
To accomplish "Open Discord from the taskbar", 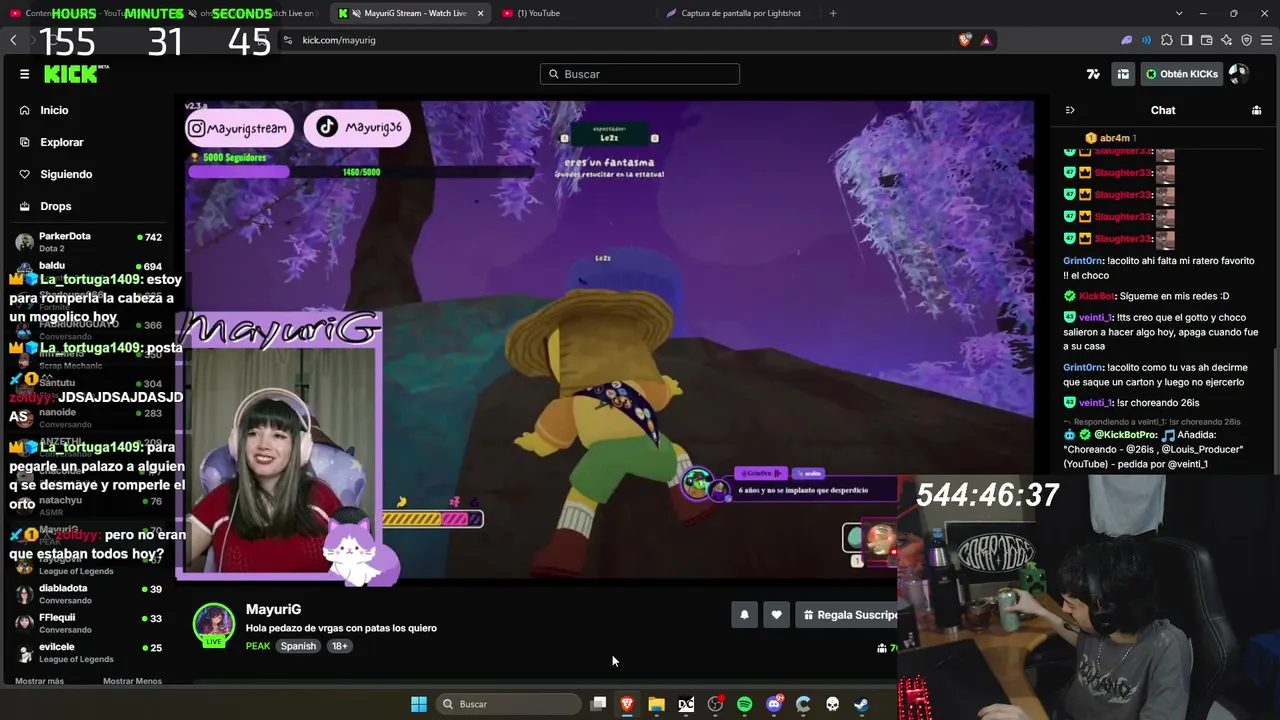I will click(x=773, y=704).
